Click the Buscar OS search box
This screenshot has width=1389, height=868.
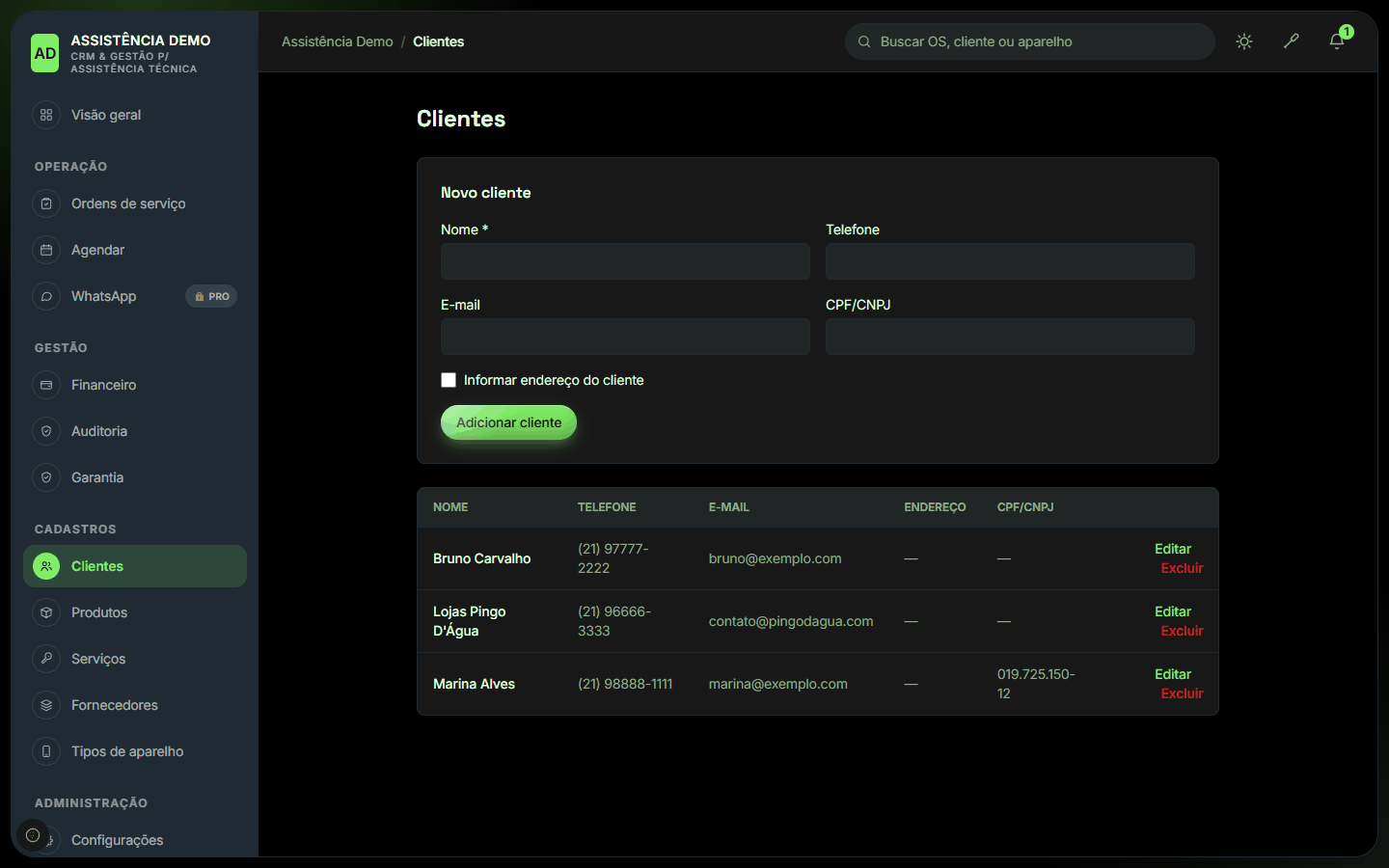point(1029,41)
